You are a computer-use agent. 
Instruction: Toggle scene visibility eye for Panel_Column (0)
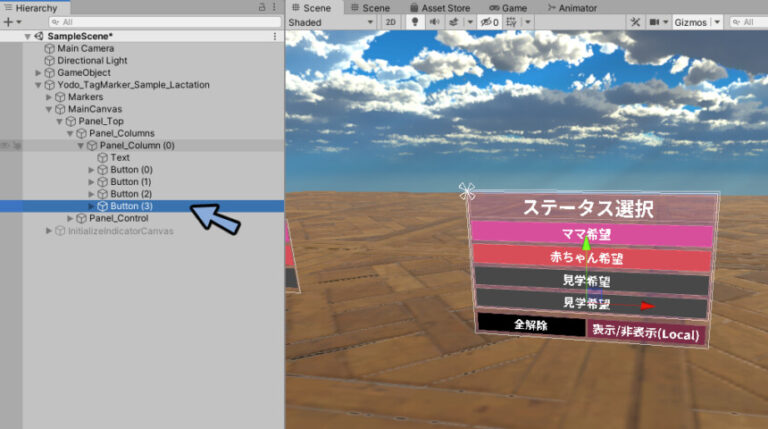pos(5,145)
